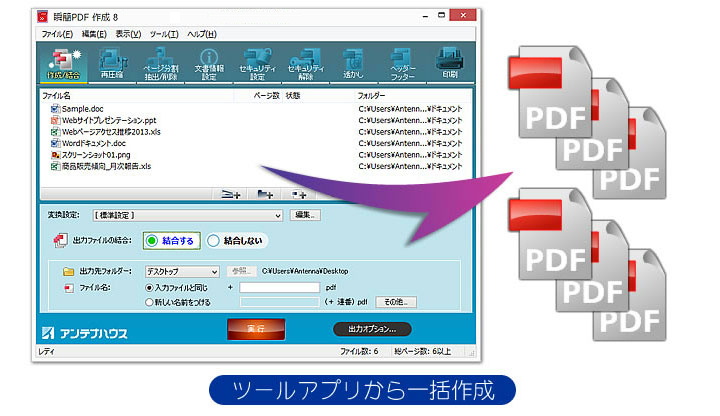Click the C:¥Users¥Antenna¥Desktop path text
The height and width of the screenshot is (416, 720).
point(305,271)
